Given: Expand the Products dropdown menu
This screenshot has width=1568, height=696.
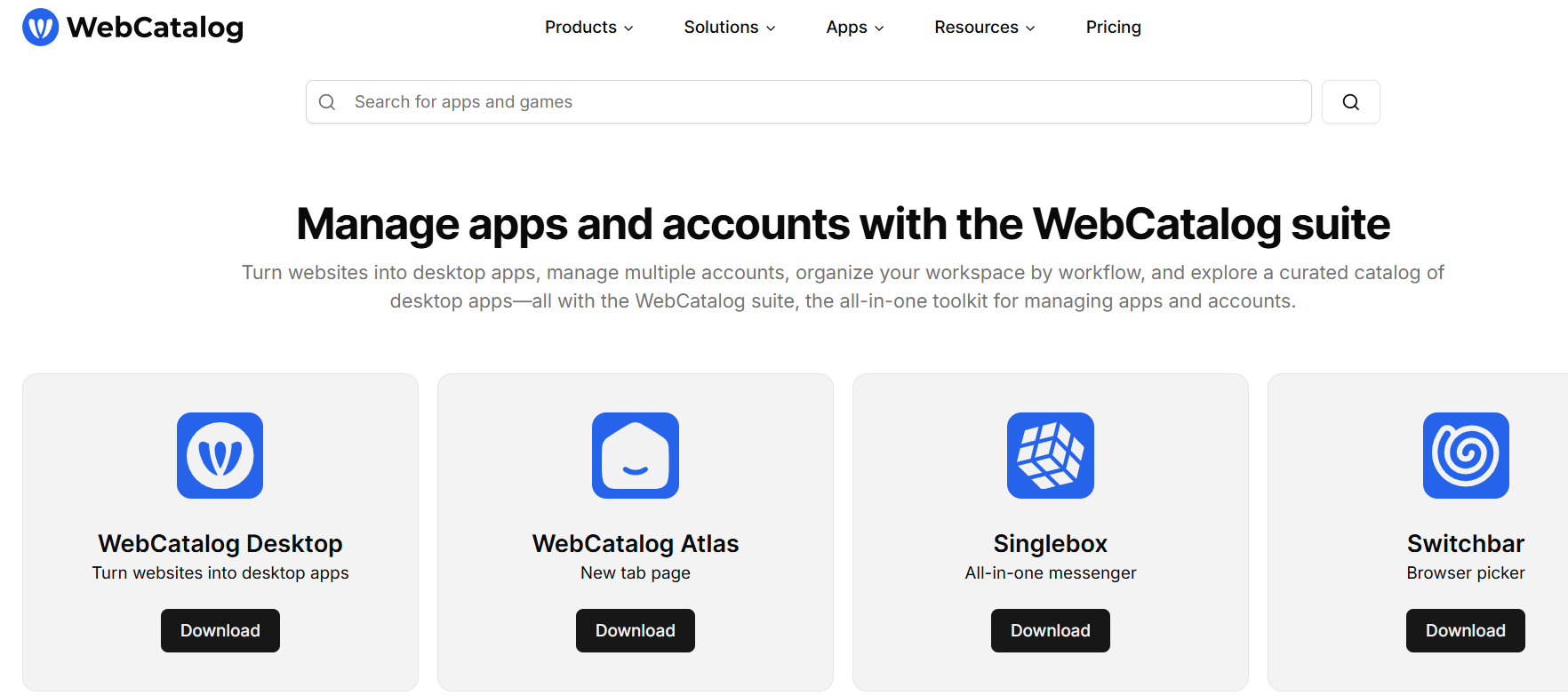Looking at the screenshot, I should coord(588,28).
